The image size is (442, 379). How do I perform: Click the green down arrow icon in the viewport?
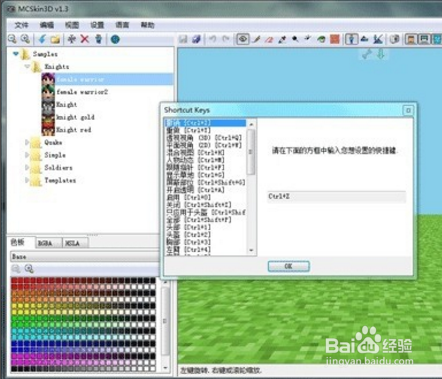pyautogui.click(x=381, y=54)
